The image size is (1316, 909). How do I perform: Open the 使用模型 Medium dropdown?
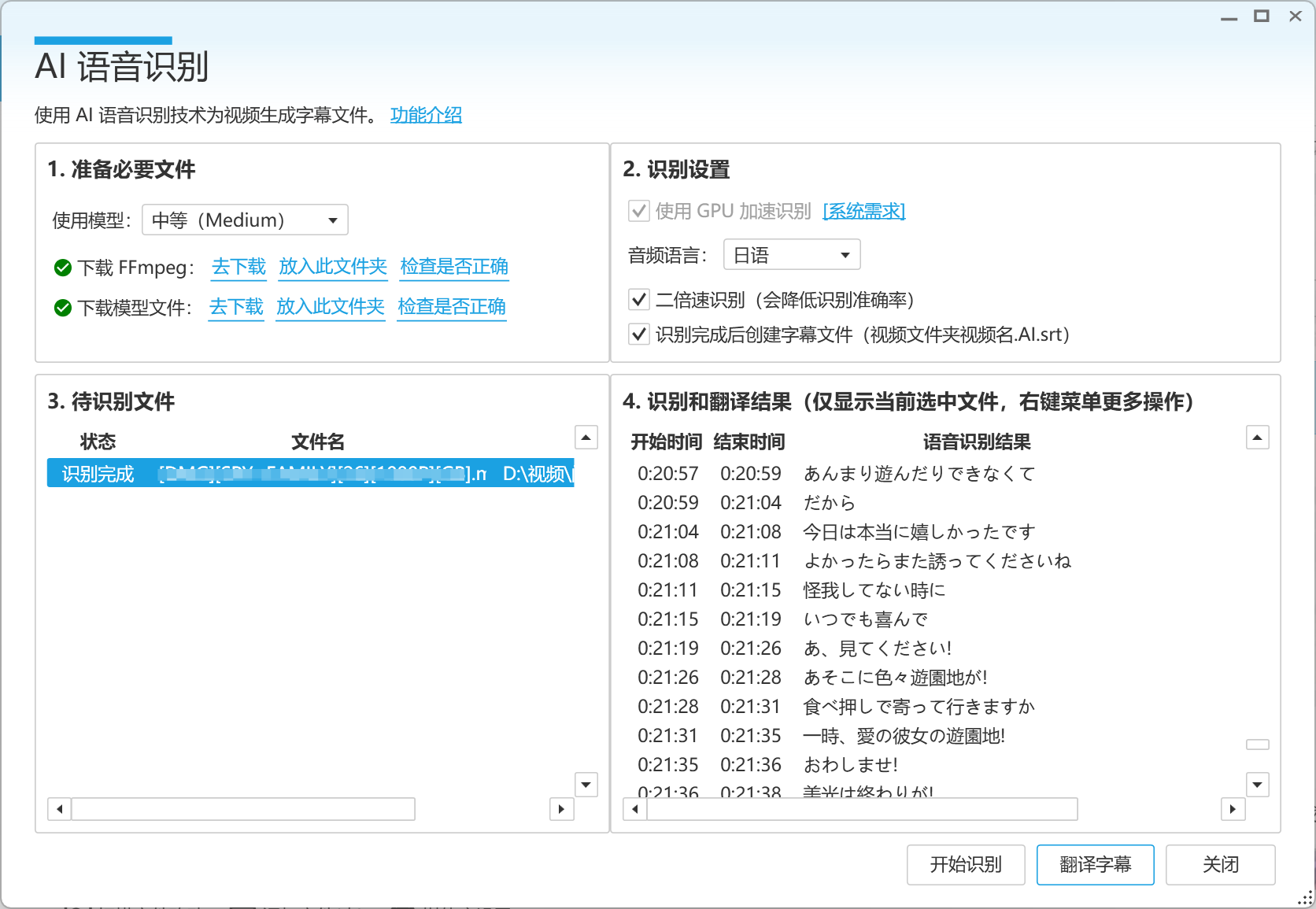(245, 220)
